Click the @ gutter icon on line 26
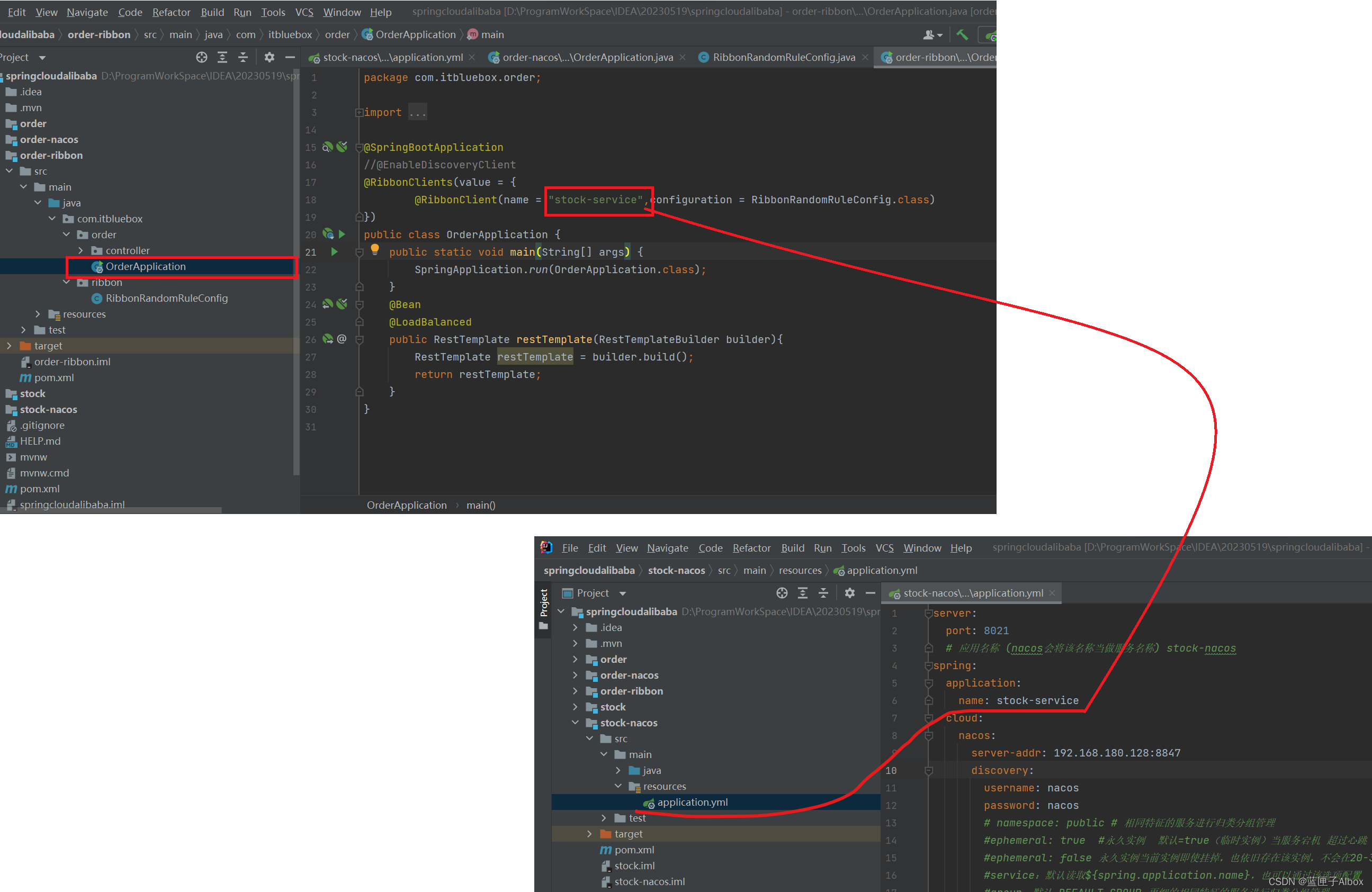Image resolution: width=1372 pixels, height=892 pixels. click(342, 339)
